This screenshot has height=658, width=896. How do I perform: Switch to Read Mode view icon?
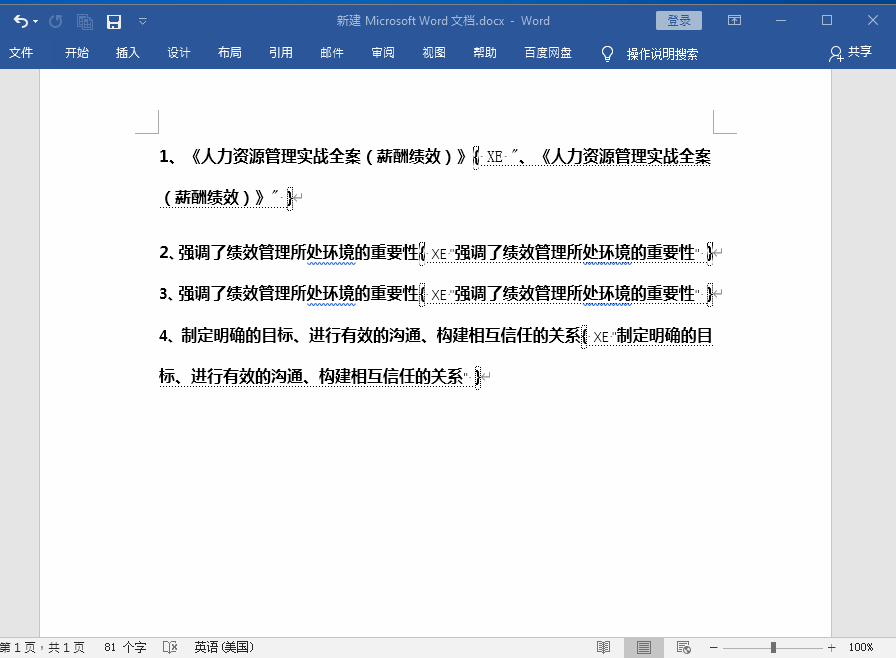[603, 647]
